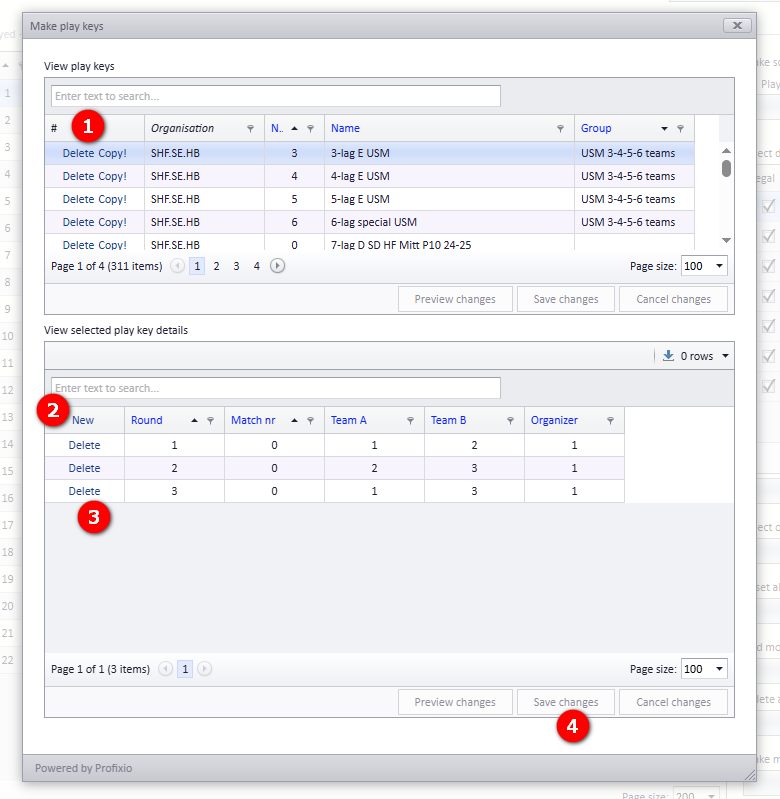Go to page 3 of play keys

point(236,266)
